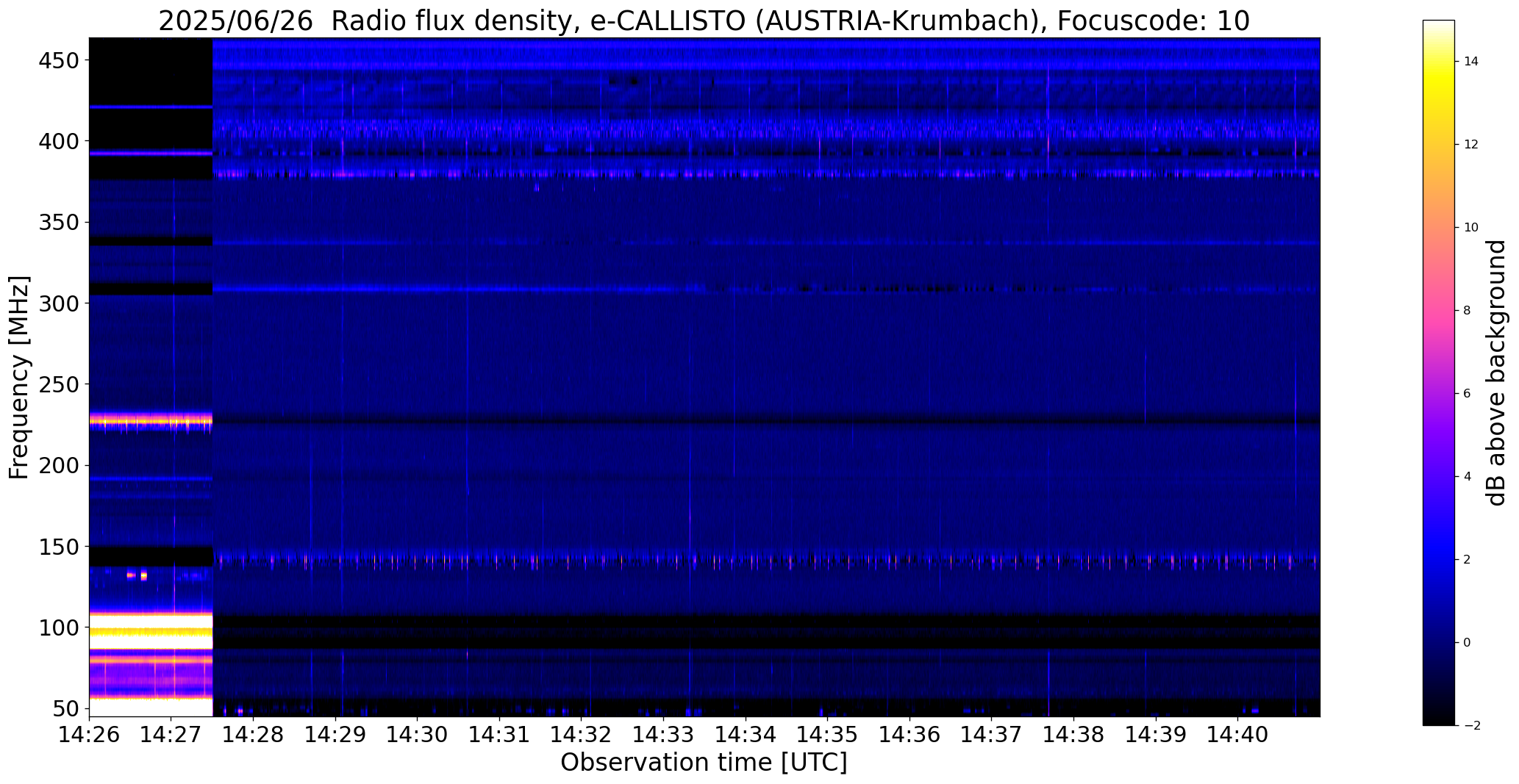Click the colorbar 0 dB tick label

point(1468,642)
